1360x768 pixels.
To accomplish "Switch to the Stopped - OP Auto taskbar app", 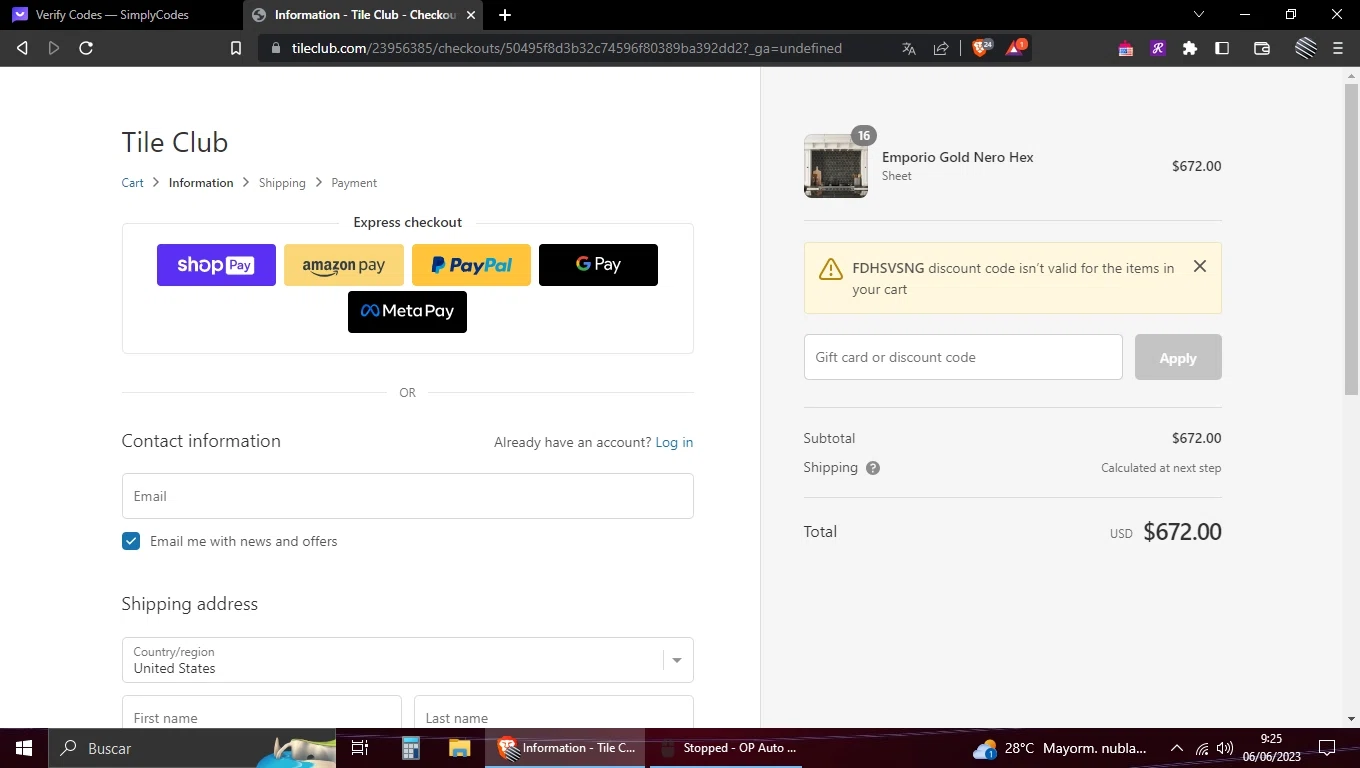I will point(727,748).
